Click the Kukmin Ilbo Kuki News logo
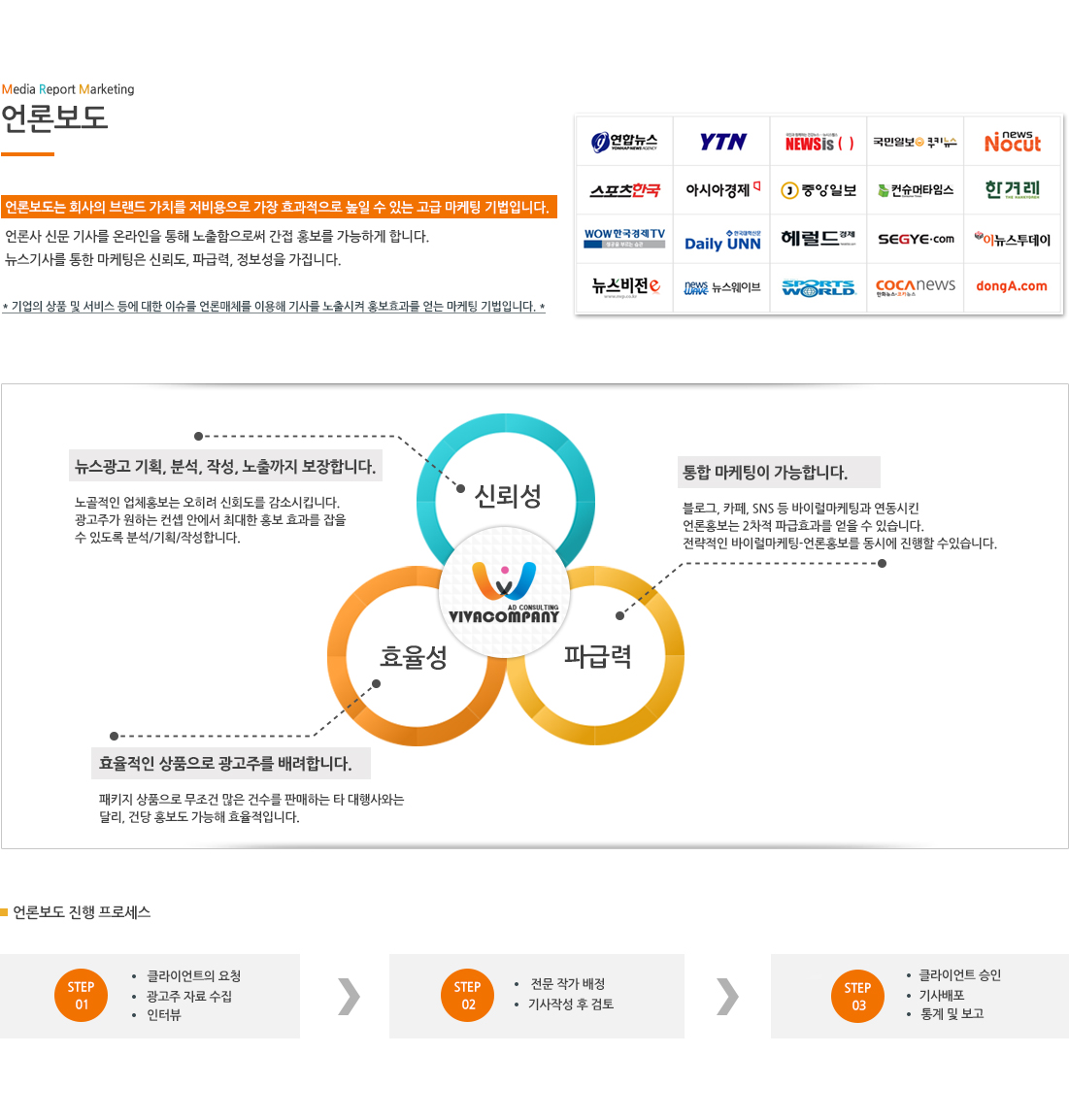Screen dimensions: 1069x1120 click(x=915, y=142)
